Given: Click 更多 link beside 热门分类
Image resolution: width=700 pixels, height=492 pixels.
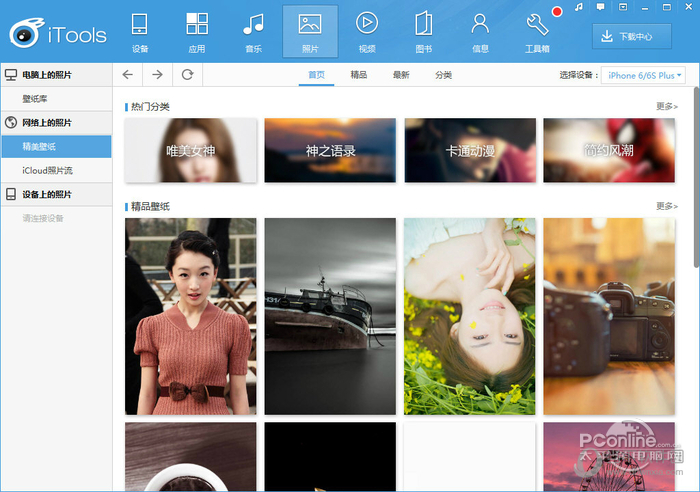Looking at the screenshot, I should coord(667,106).
